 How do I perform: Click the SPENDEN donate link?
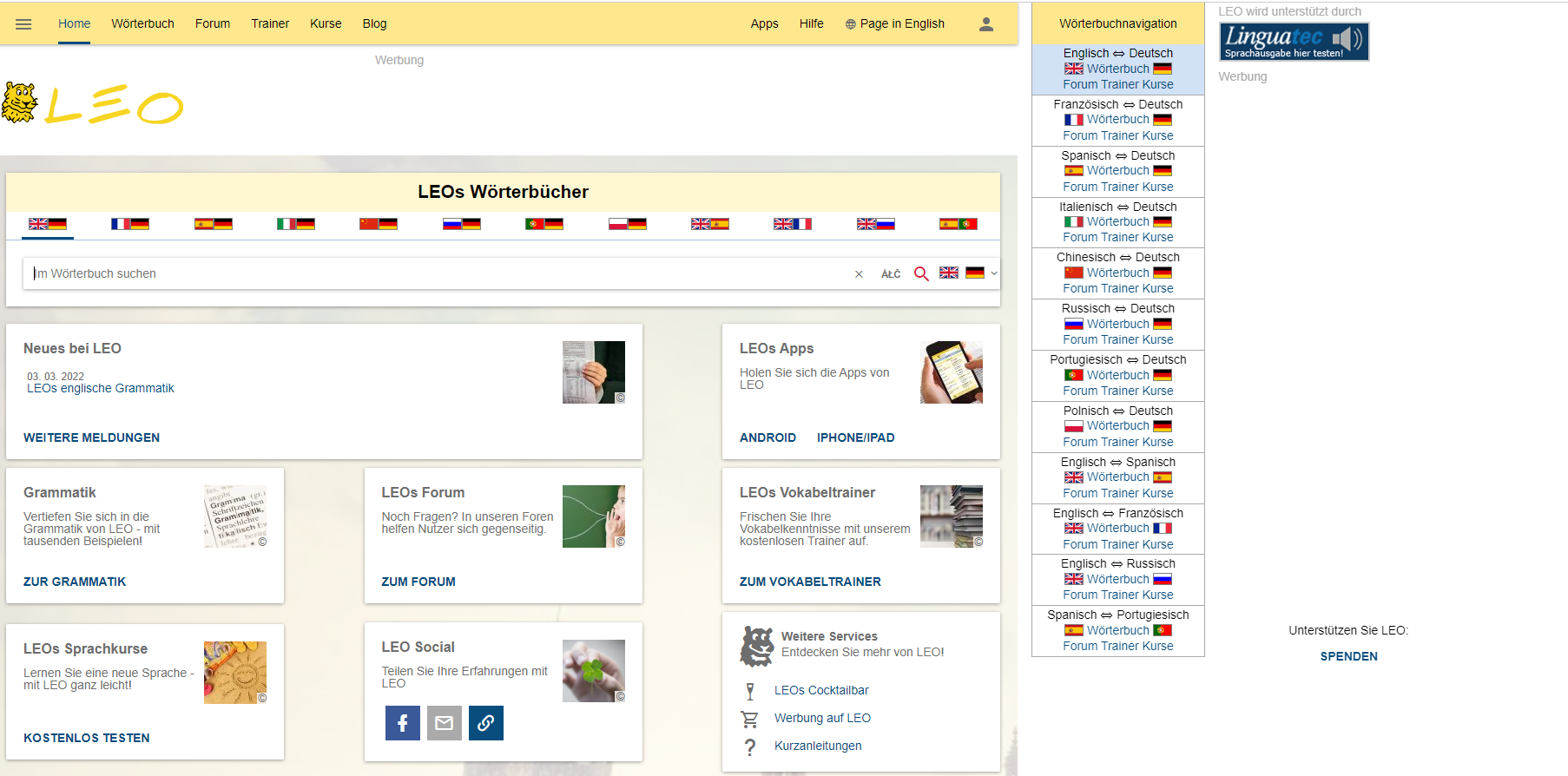[x=1348, y=657]
